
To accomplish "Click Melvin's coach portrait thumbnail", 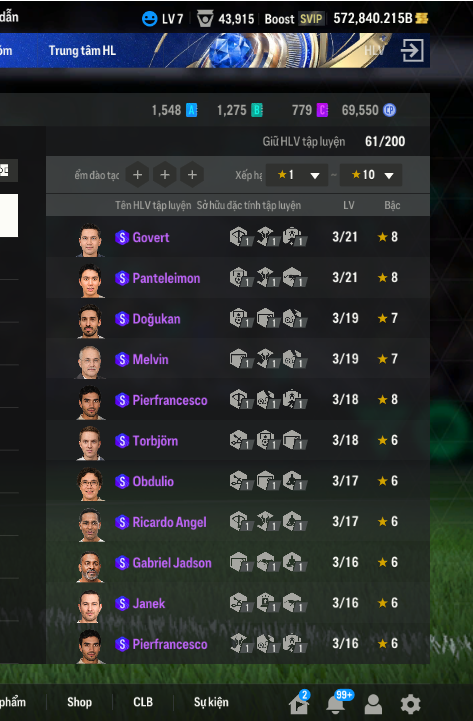I will point(90,362).
